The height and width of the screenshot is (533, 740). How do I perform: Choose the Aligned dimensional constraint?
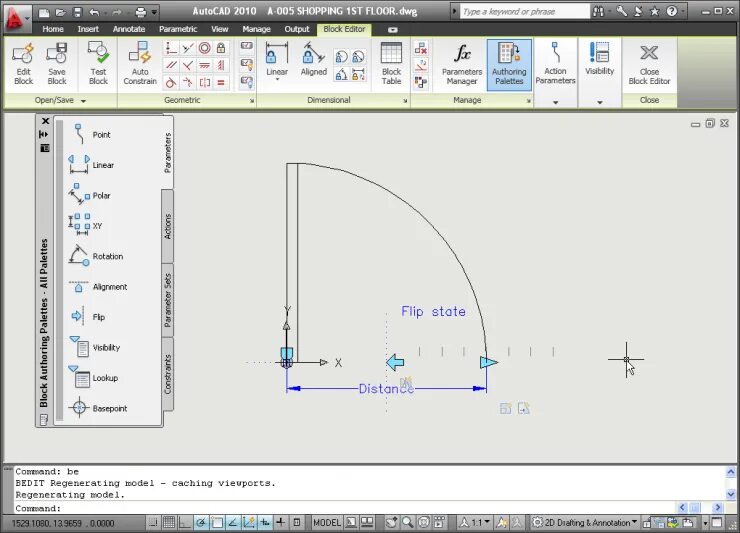[x=313, y=59]
